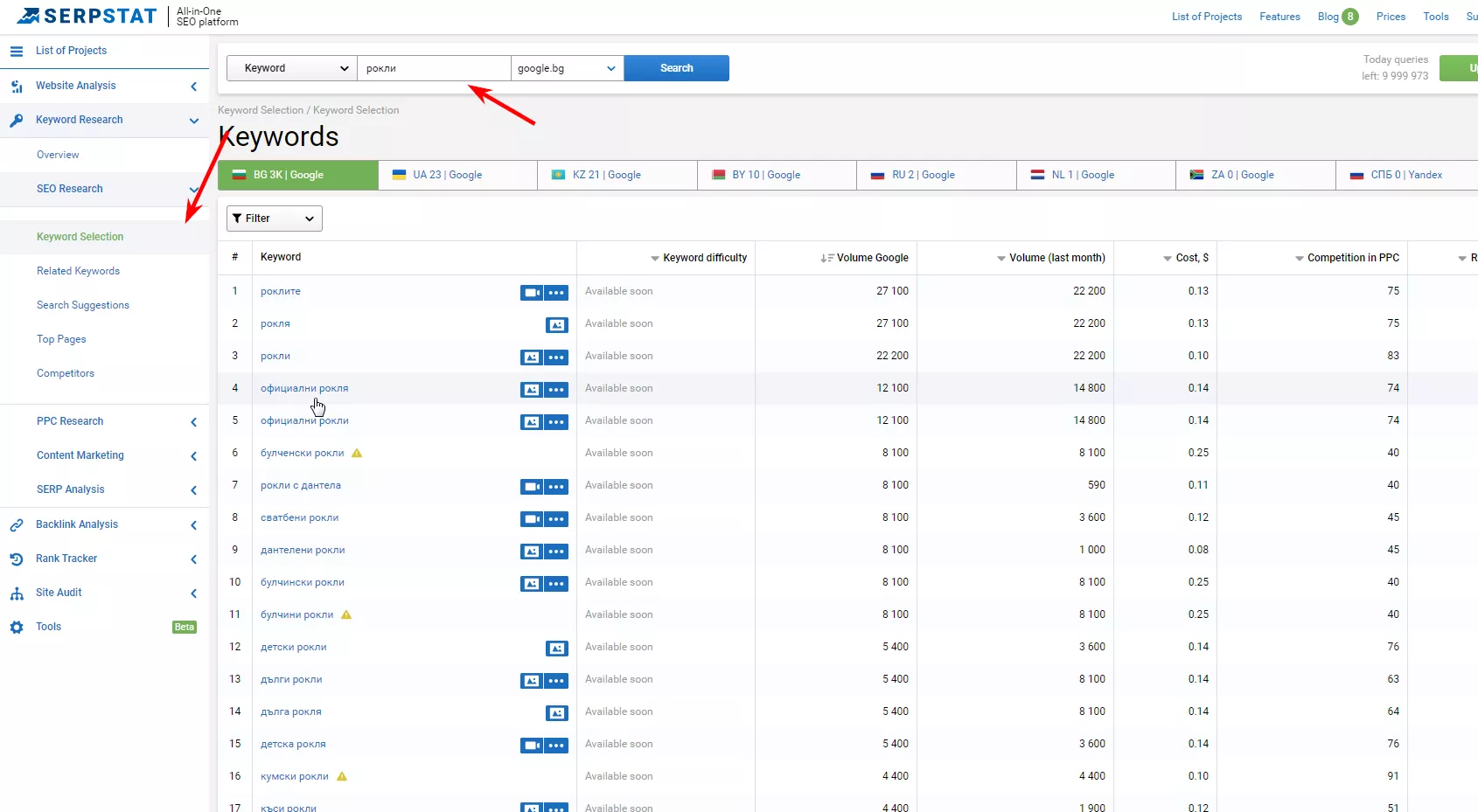Screen dimensions: 1478x812
Task: Click the Backlink Analysis chain icon
Action: tap(17, 524)
